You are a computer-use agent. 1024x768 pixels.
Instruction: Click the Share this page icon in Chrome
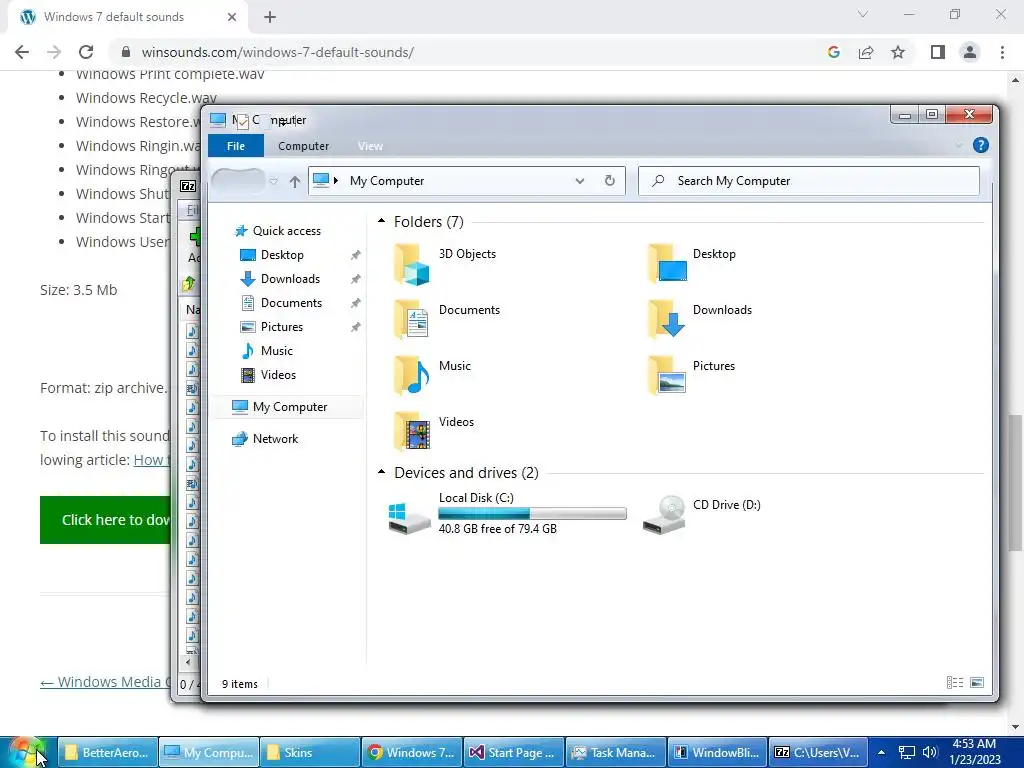(x=866, y=52)
